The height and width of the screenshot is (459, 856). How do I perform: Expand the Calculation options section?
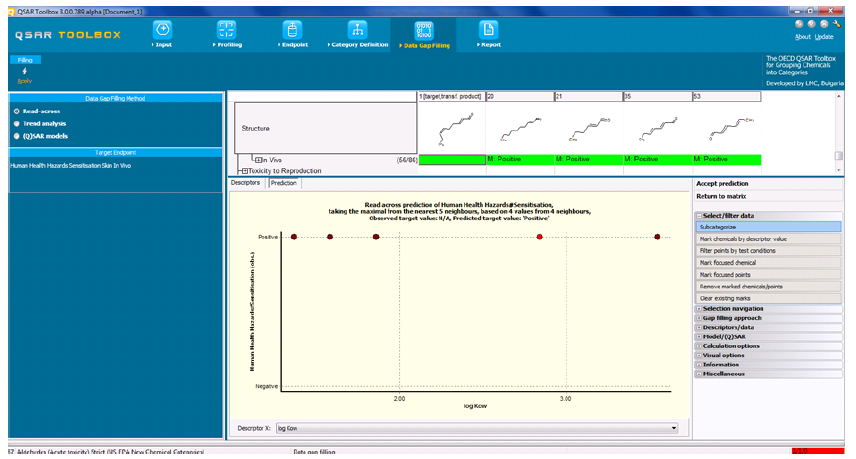(x=699, y=346)
